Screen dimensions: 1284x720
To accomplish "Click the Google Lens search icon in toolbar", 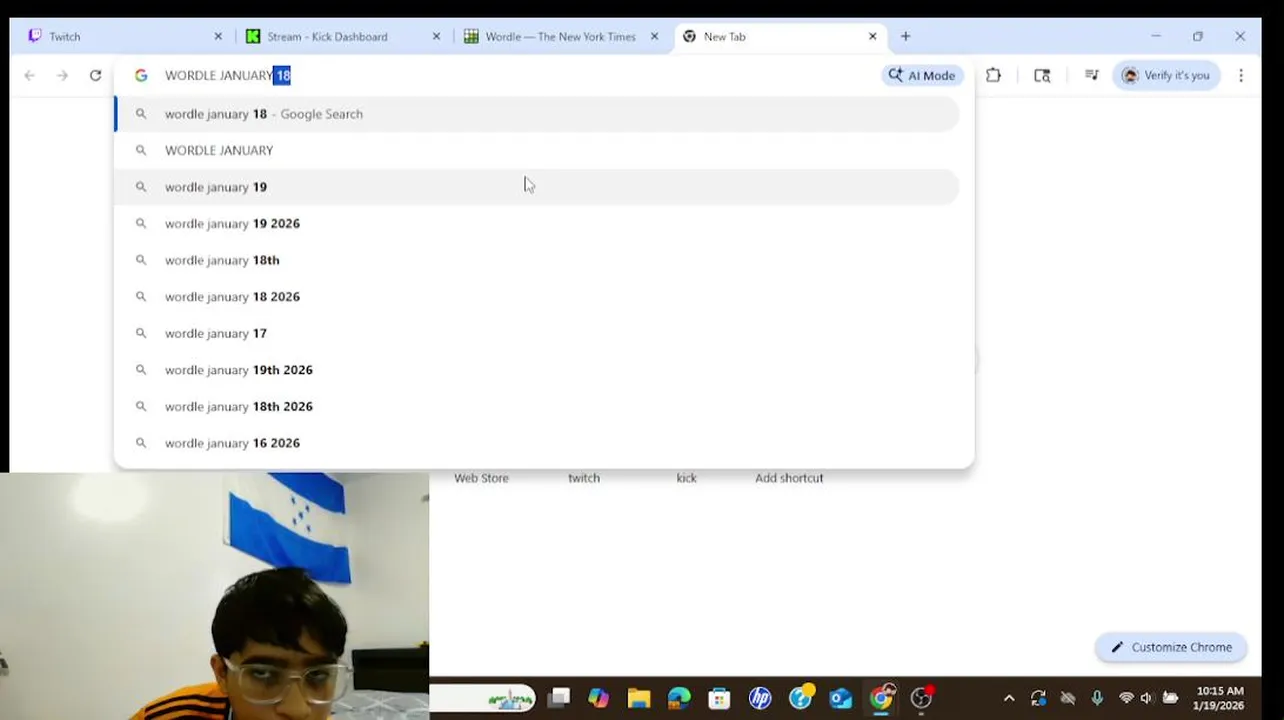I will [1042, 75].
